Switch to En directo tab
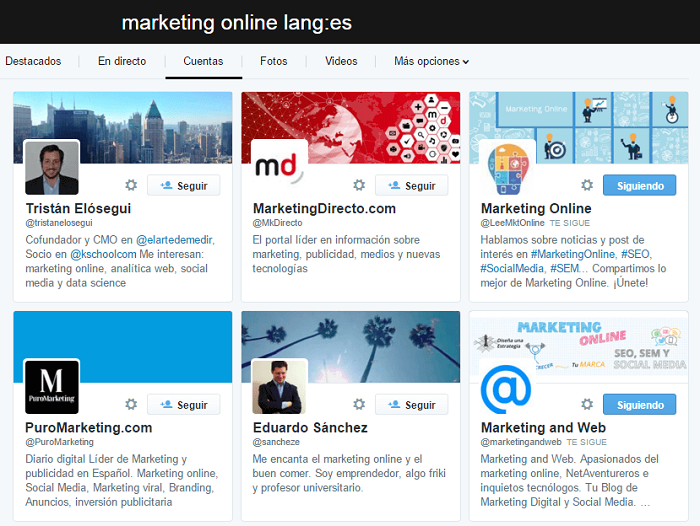Screen dimensions: 700x526 [x=122, y=61]
